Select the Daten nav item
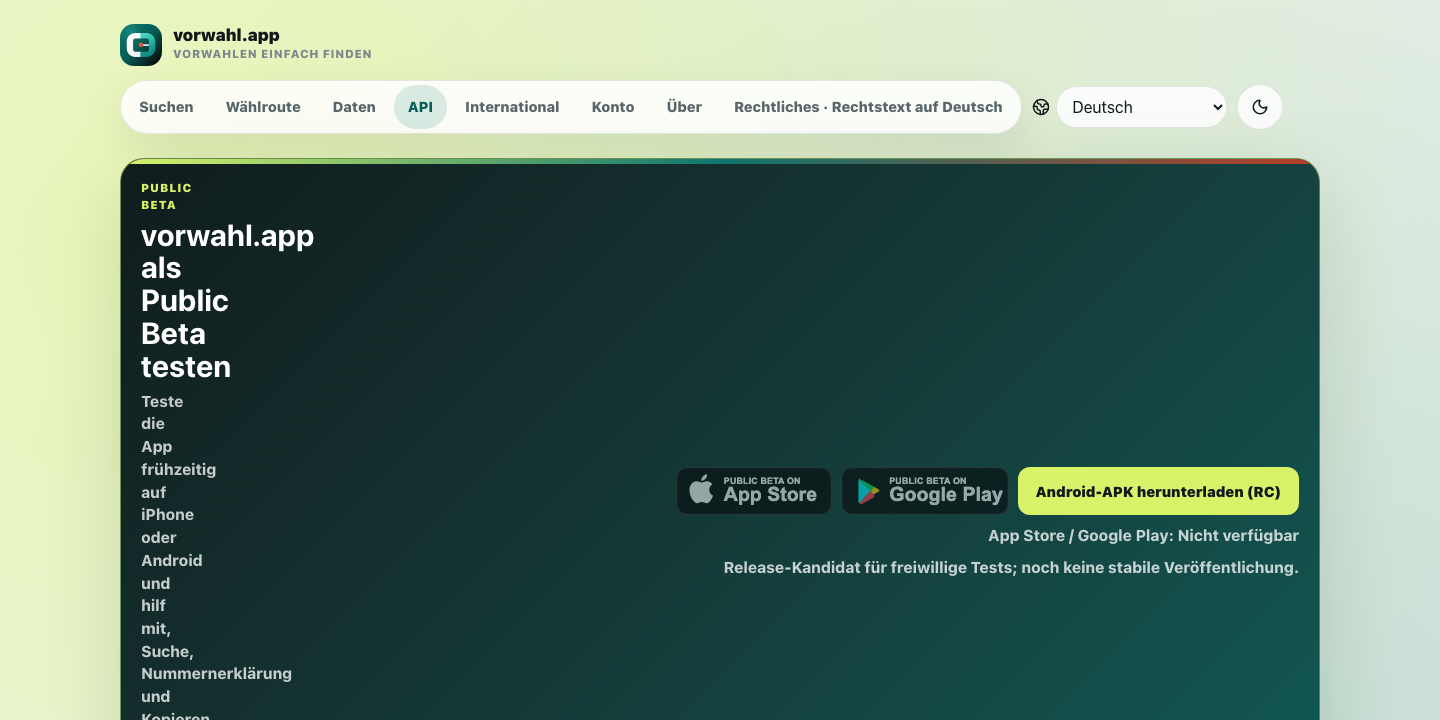Viewport: 1440px width, 720px height. pyautogui.click(x=354, y=107)
